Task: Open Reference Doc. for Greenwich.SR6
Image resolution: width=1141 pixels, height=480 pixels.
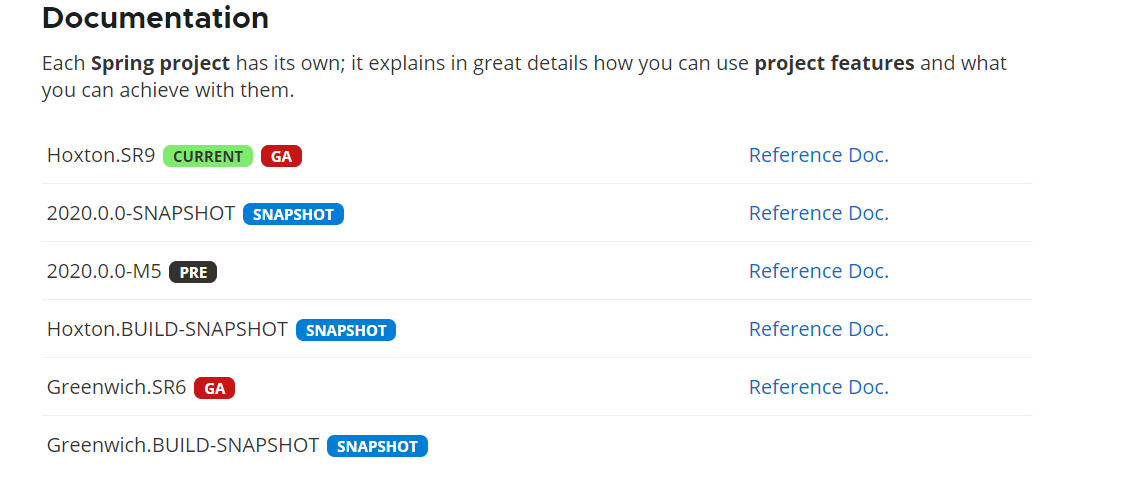Action: 818,387
